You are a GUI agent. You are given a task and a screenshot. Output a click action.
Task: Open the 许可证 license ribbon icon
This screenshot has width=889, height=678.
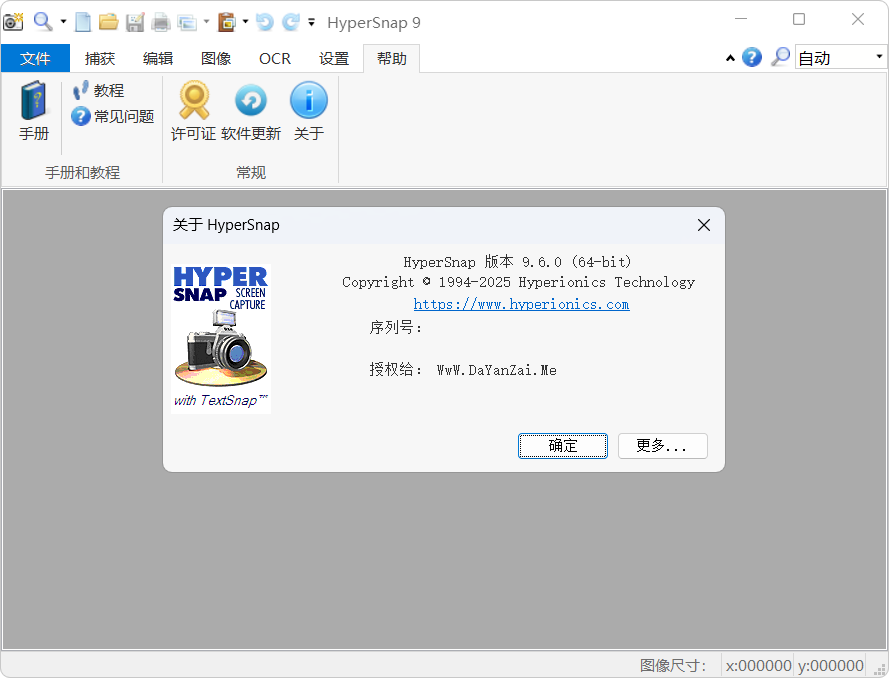pyautogui.click(x=194, y=111)
